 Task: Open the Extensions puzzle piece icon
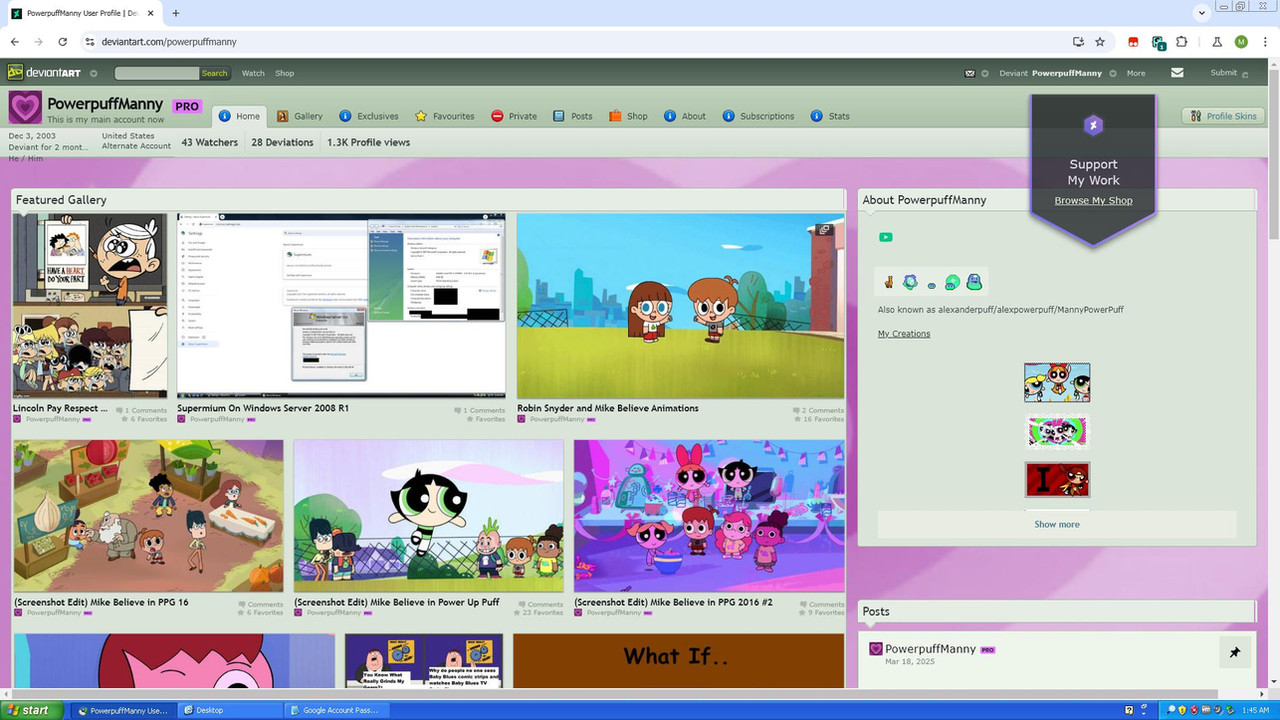click(x=1182, y=42)
